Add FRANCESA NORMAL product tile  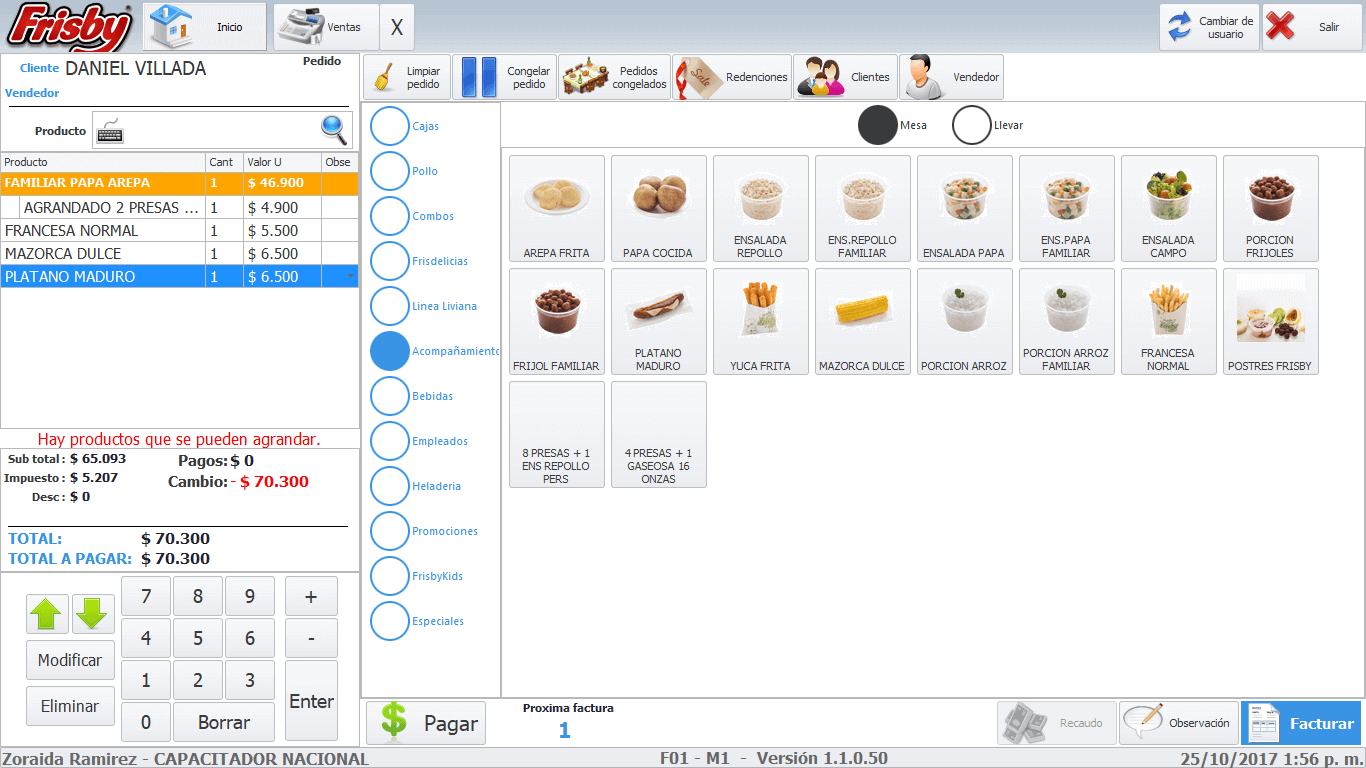1169,321
